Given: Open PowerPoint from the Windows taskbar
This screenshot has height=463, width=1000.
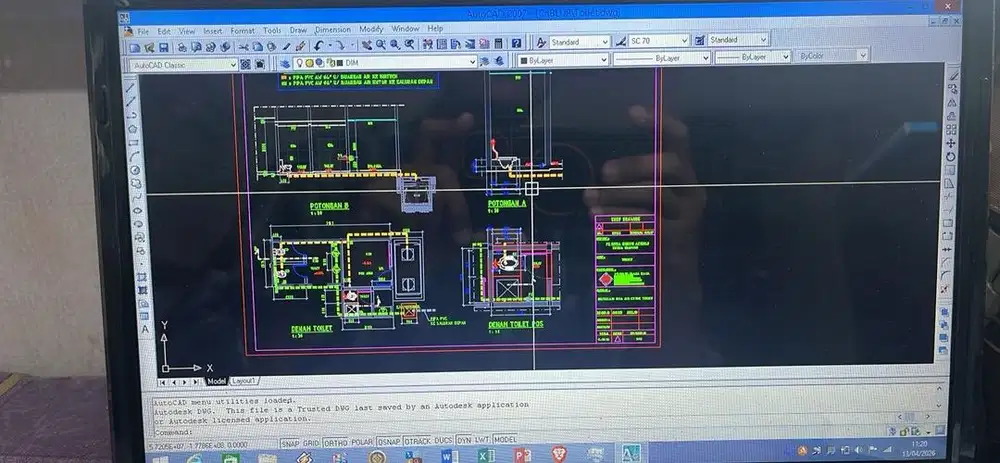Looking at the screenshot, I should tap(522, 455).
